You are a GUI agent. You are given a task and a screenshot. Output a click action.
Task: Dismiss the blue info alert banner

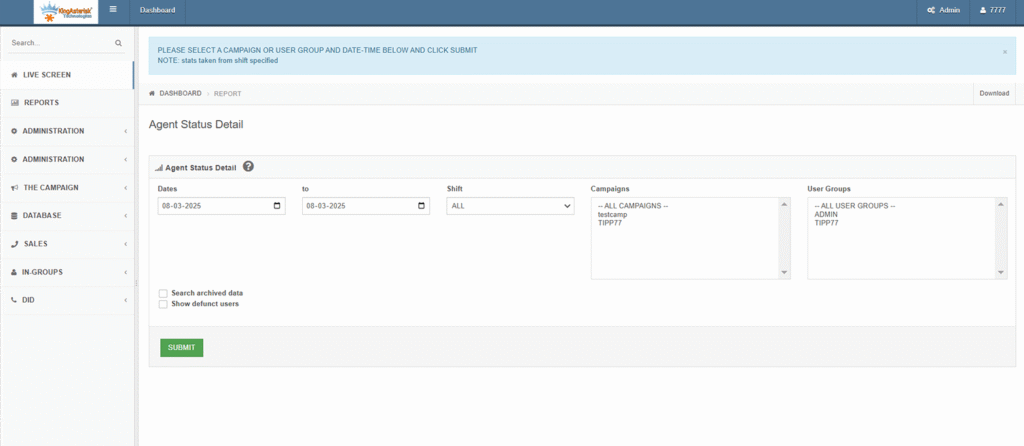point(1004,51)
